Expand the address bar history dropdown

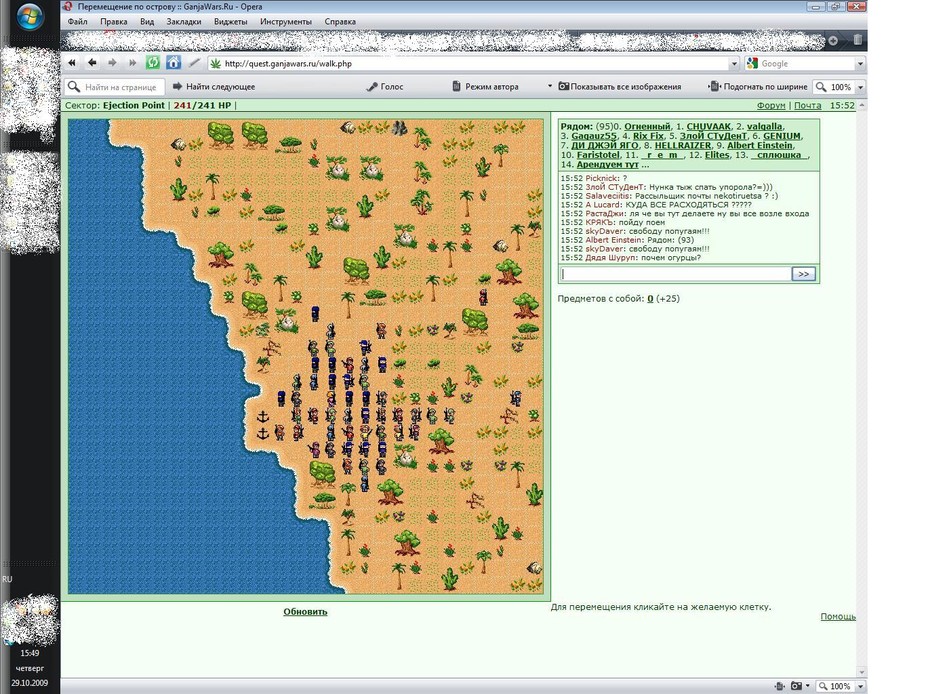click(x=734, y=63)
